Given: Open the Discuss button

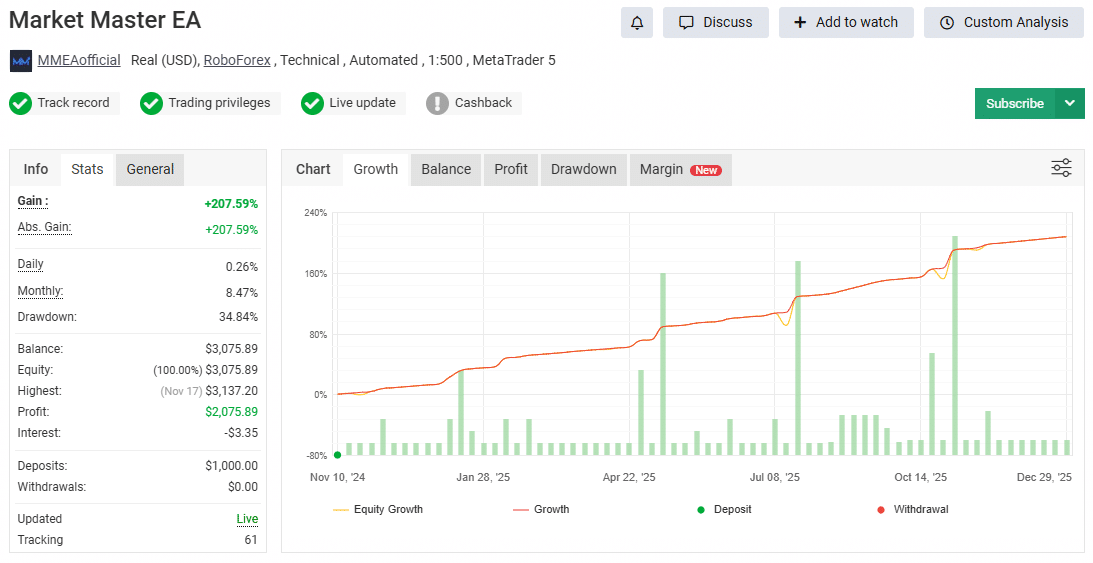Looking at the screenshot, I should 716,23.
